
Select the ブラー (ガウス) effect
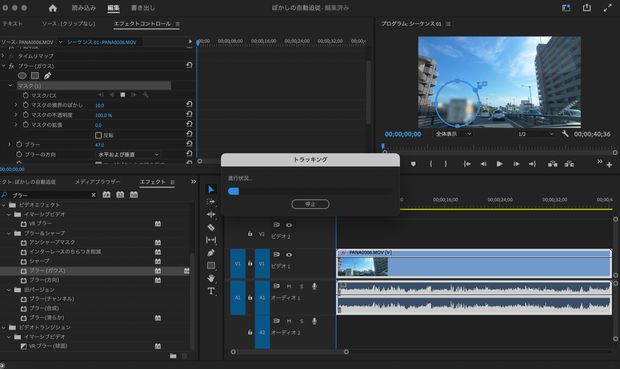coord(47,271)
